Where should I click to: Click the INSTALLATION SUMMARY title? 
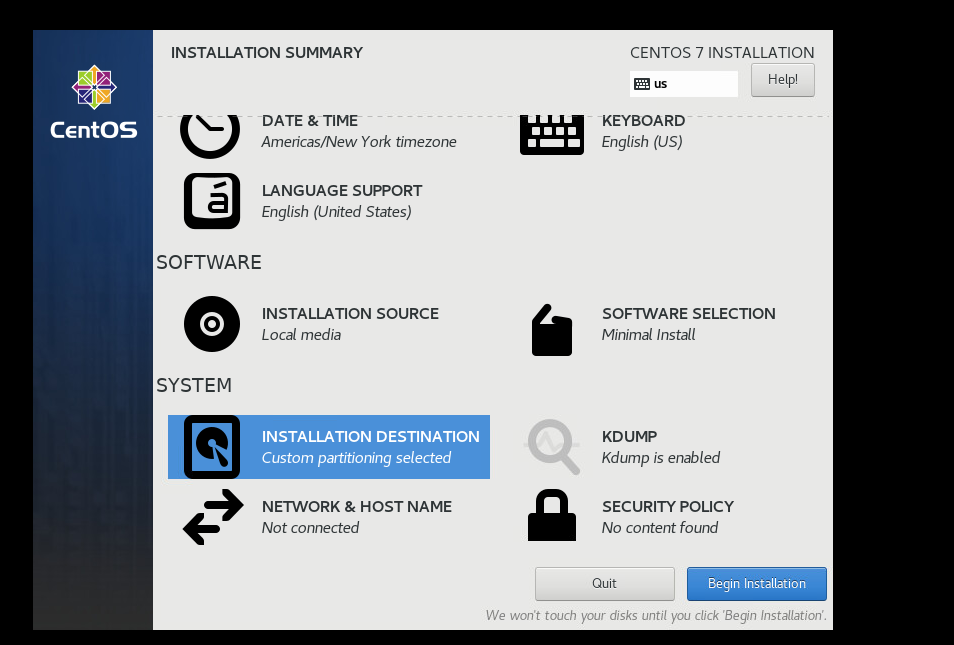click(x=266, y=52)
